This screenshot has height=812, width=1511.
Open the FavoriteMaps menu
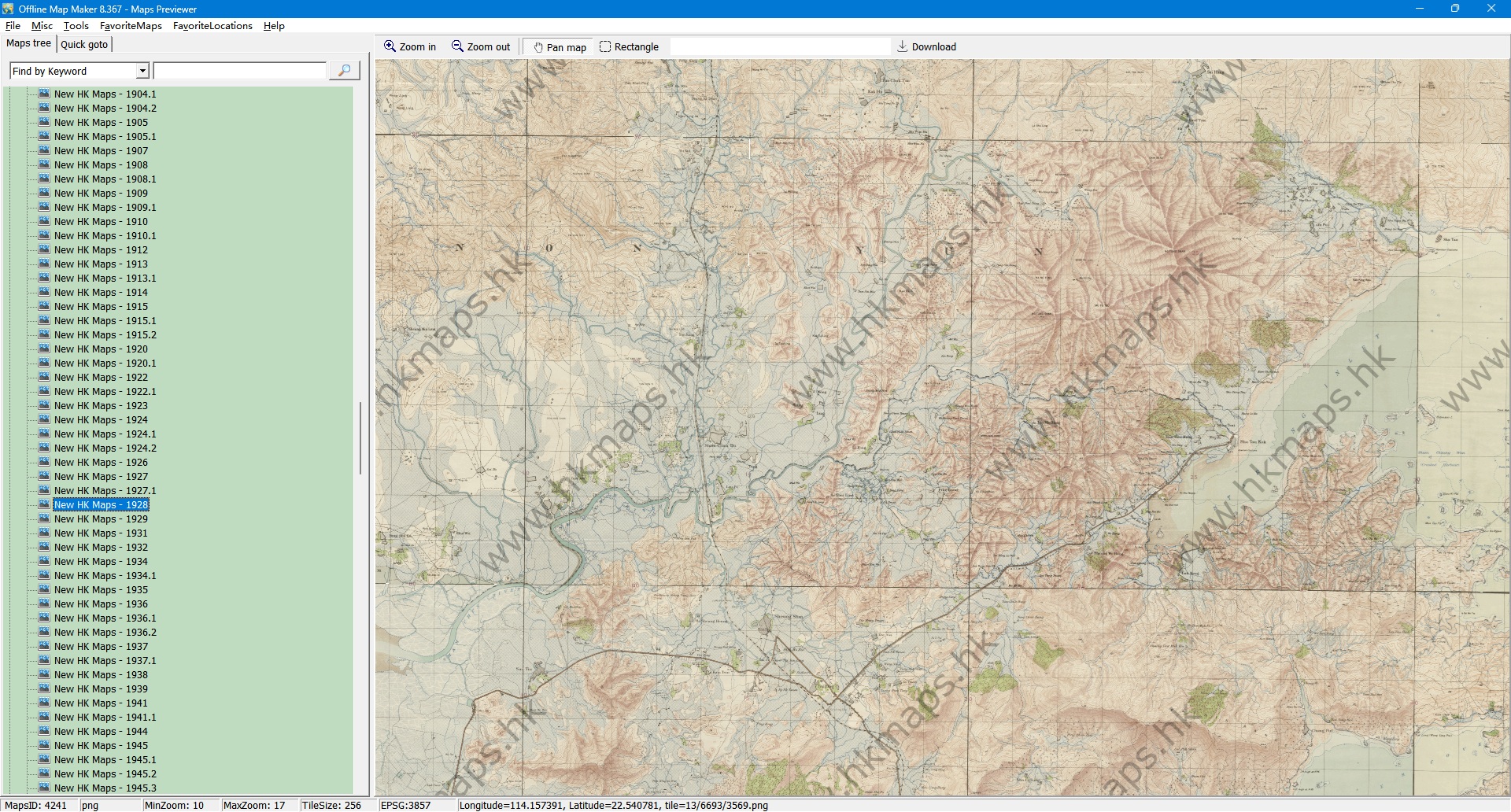(131, 26)
